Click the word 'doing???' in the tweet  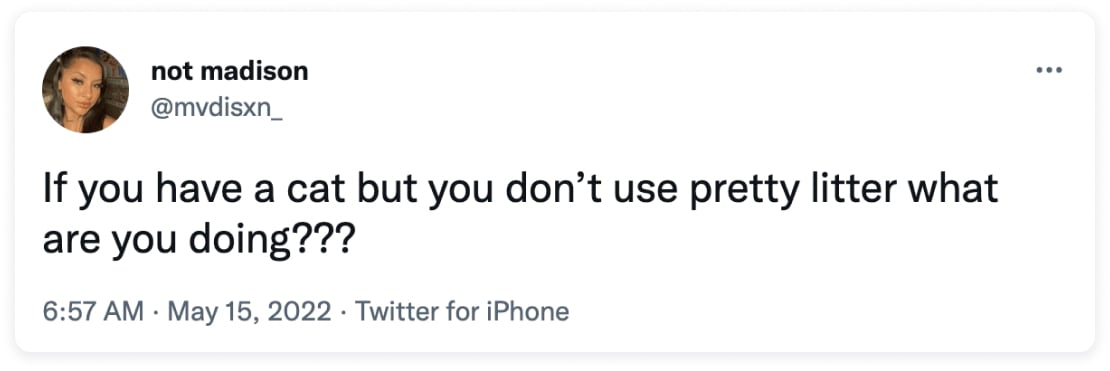268,242
